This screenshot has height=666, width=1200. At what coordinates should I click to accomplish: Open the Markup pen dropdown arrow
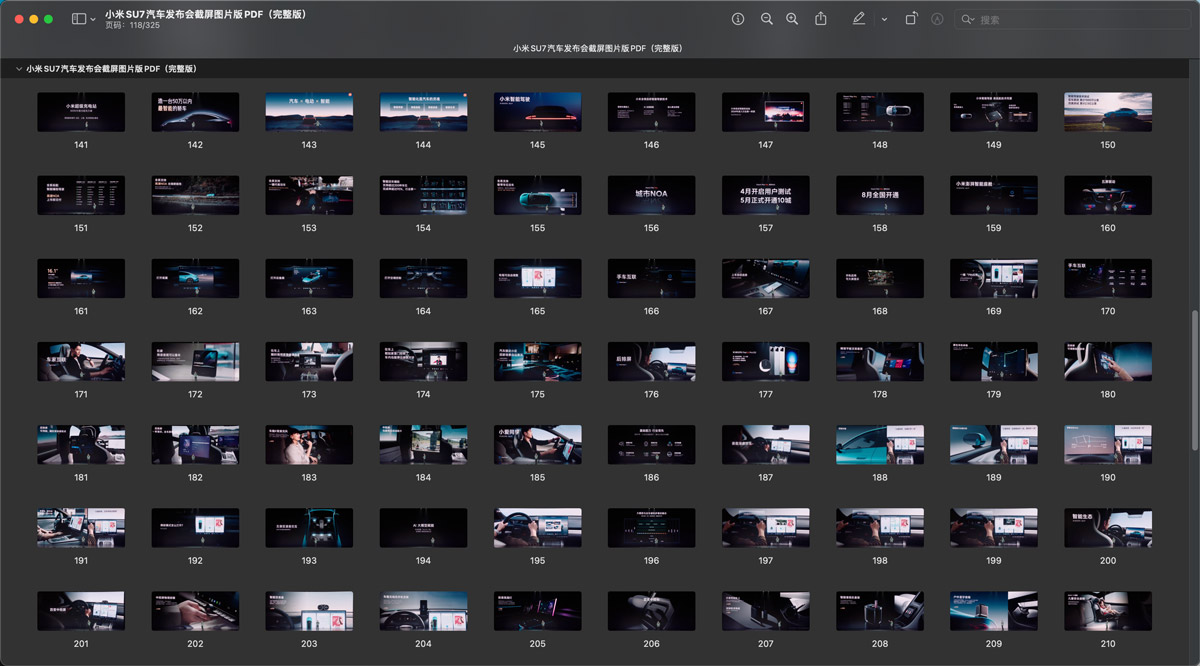(884, 19)
